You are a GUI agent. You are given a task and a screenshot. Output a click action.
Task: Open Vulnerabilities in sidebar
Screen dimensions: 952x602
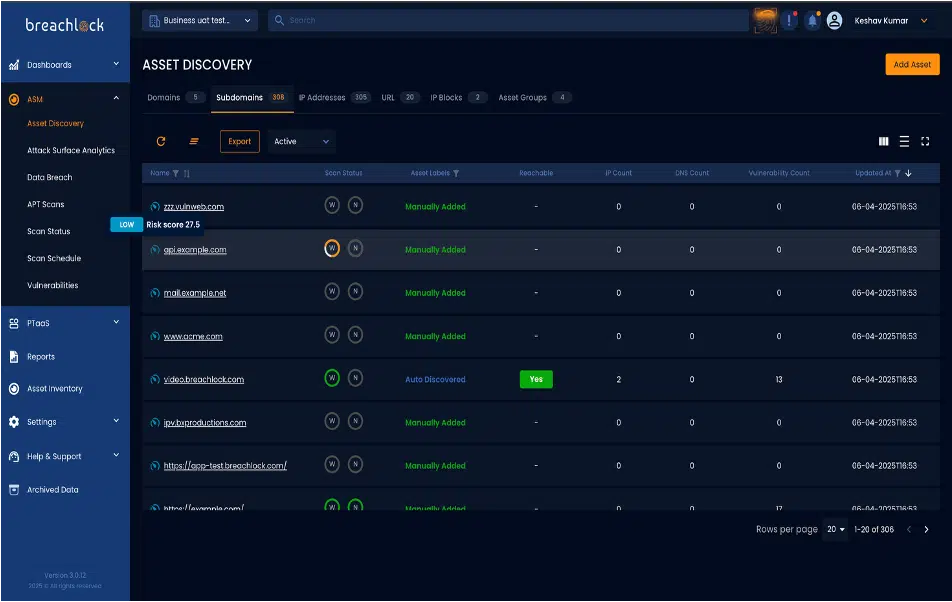(x=53, y=285)
